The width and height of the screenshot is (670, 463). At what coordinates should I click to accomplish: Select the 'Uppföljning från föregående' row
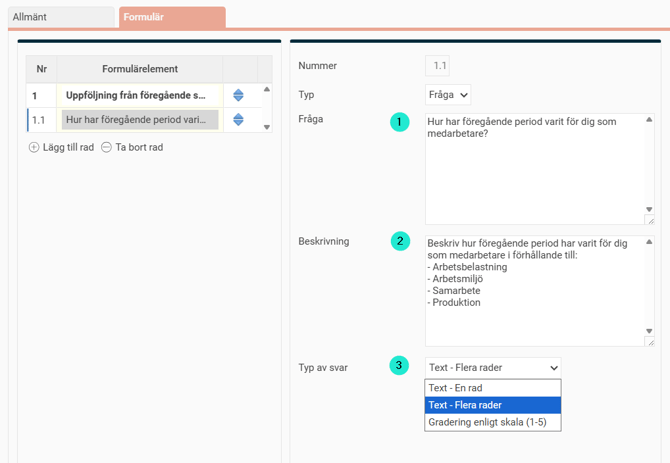pyautogui.click(x=136, y=96)
